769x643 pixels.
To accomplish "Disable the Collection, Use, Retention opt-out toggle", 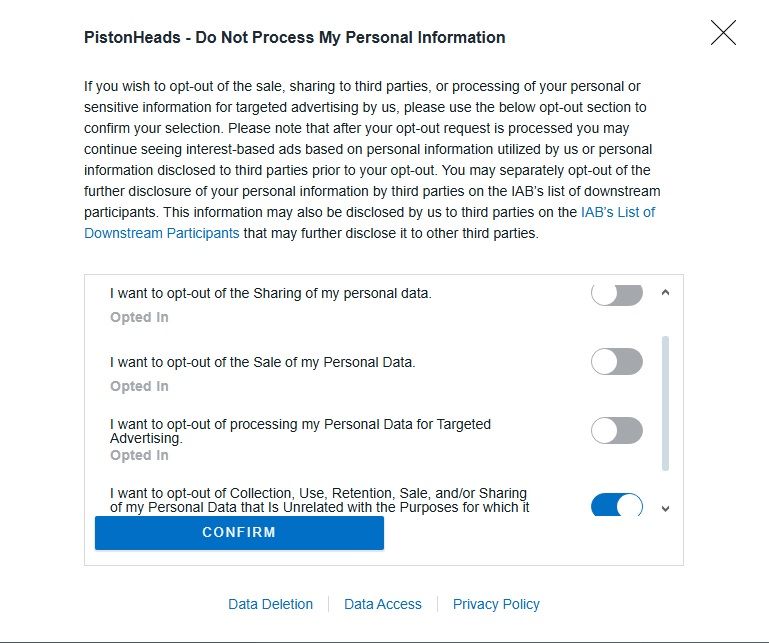I will (x=616, y=505).
